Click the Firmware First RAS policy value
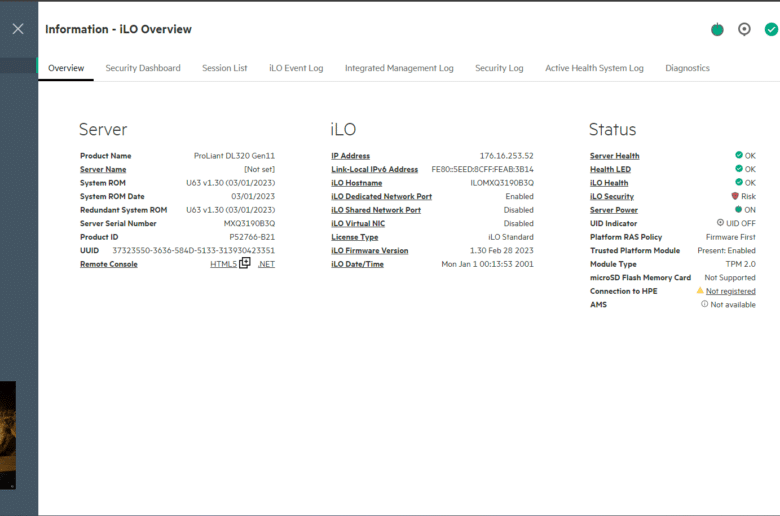 click(x=730, y=237)
